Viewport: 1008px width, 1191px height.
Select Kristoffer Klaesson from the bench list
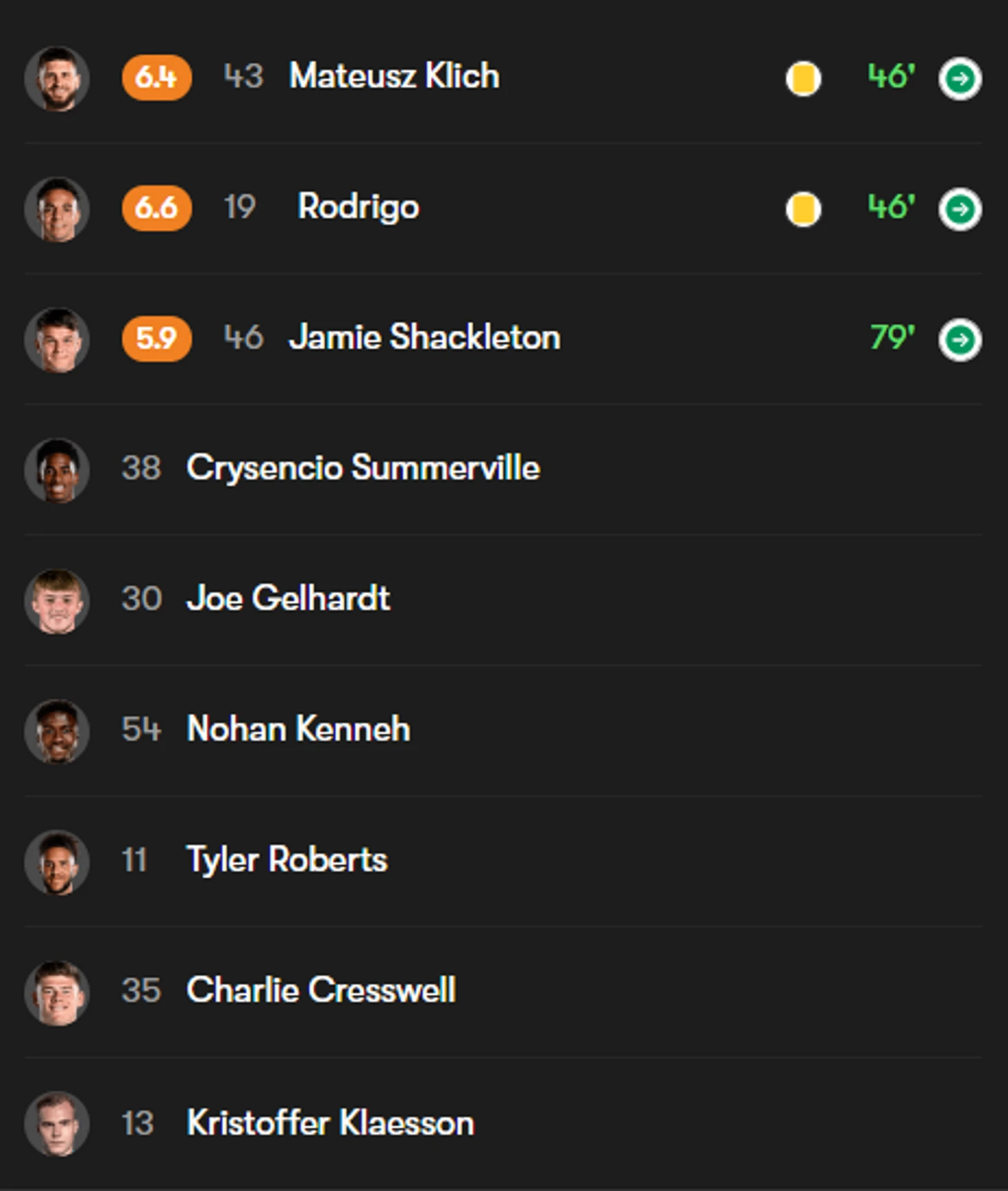point(331,1123)
